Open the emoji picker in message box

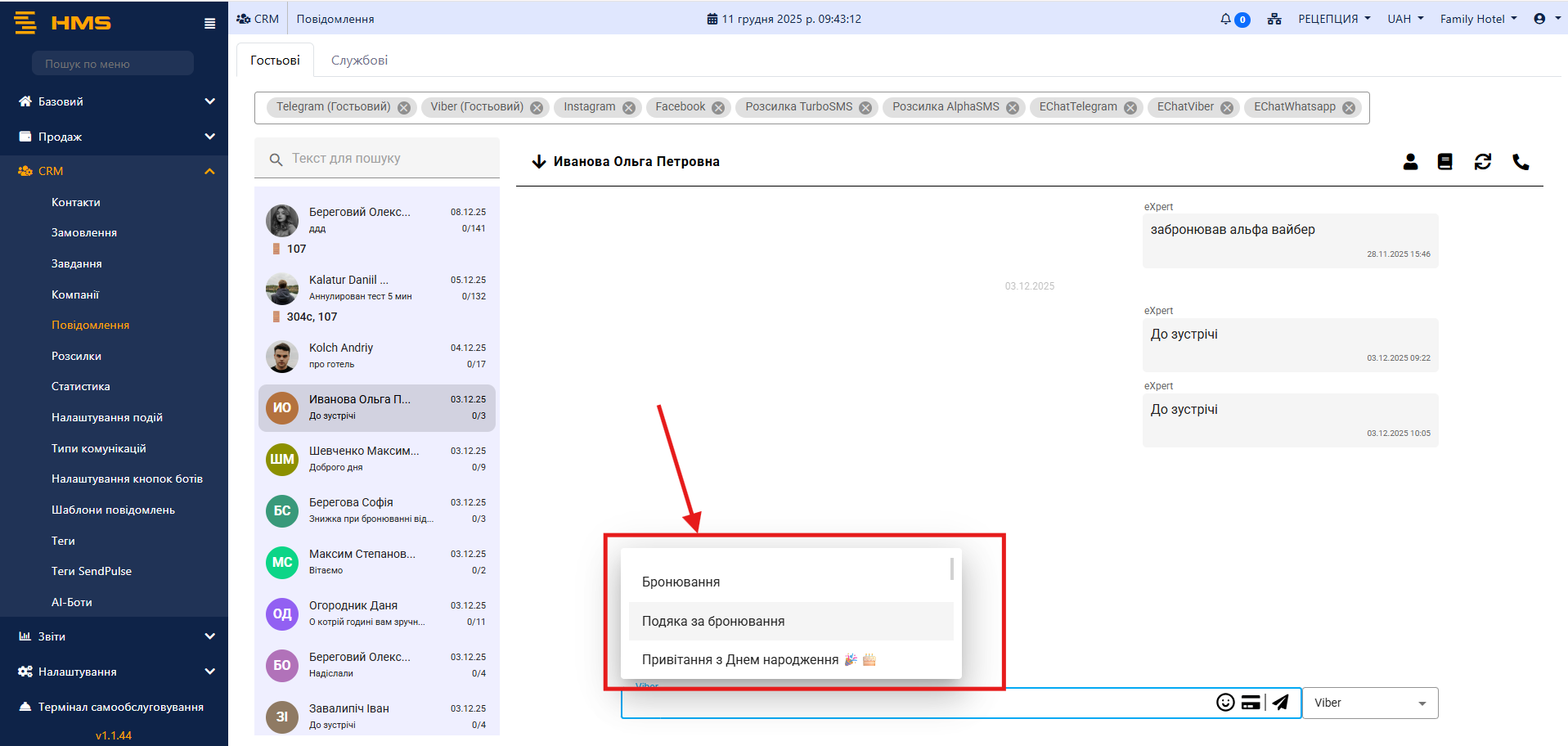tap(1224, 703)
